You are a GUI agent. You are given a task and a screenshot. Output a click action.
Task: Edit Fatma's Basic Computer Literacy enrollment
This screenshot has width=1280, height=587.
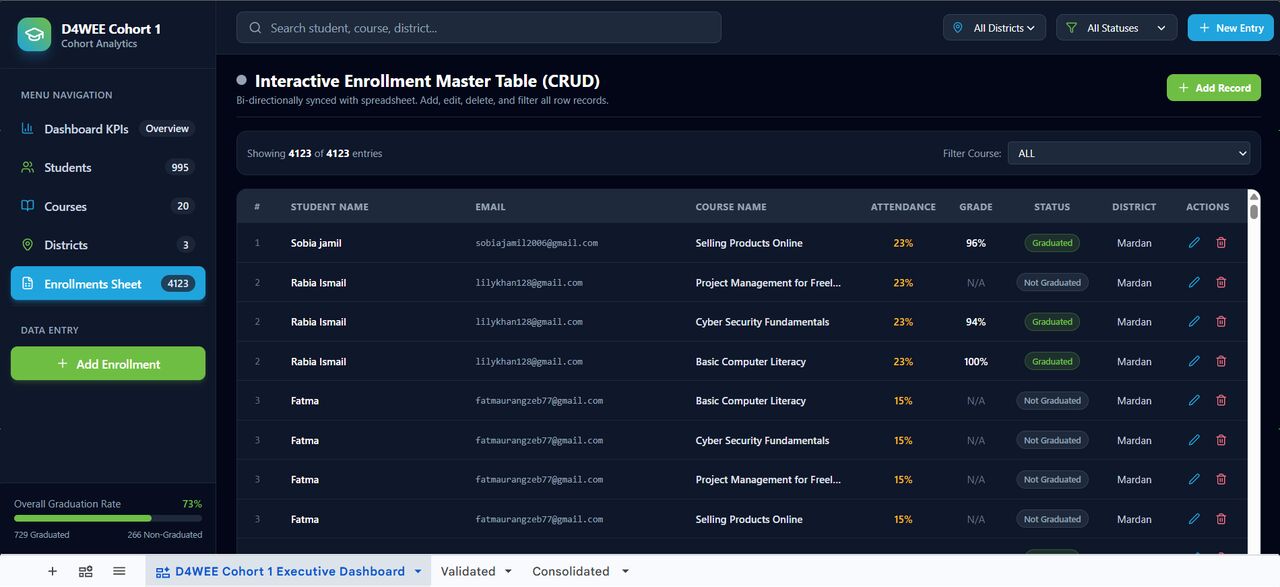click(x=1194, y=401)
